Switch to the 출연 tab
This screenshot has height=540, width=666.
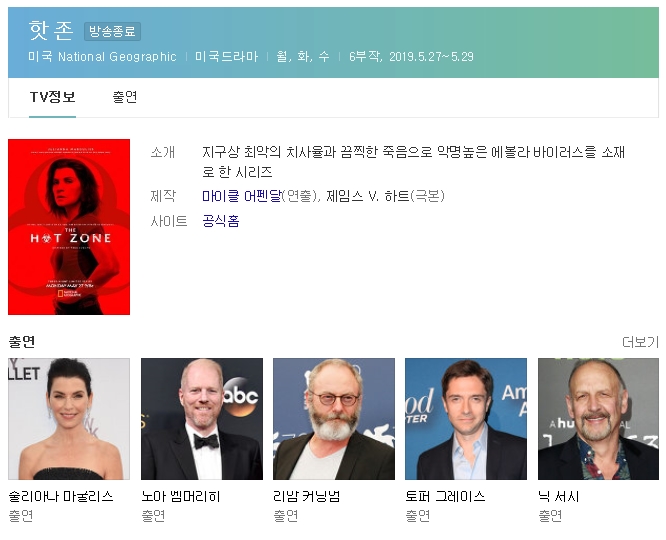pos(125,97)
